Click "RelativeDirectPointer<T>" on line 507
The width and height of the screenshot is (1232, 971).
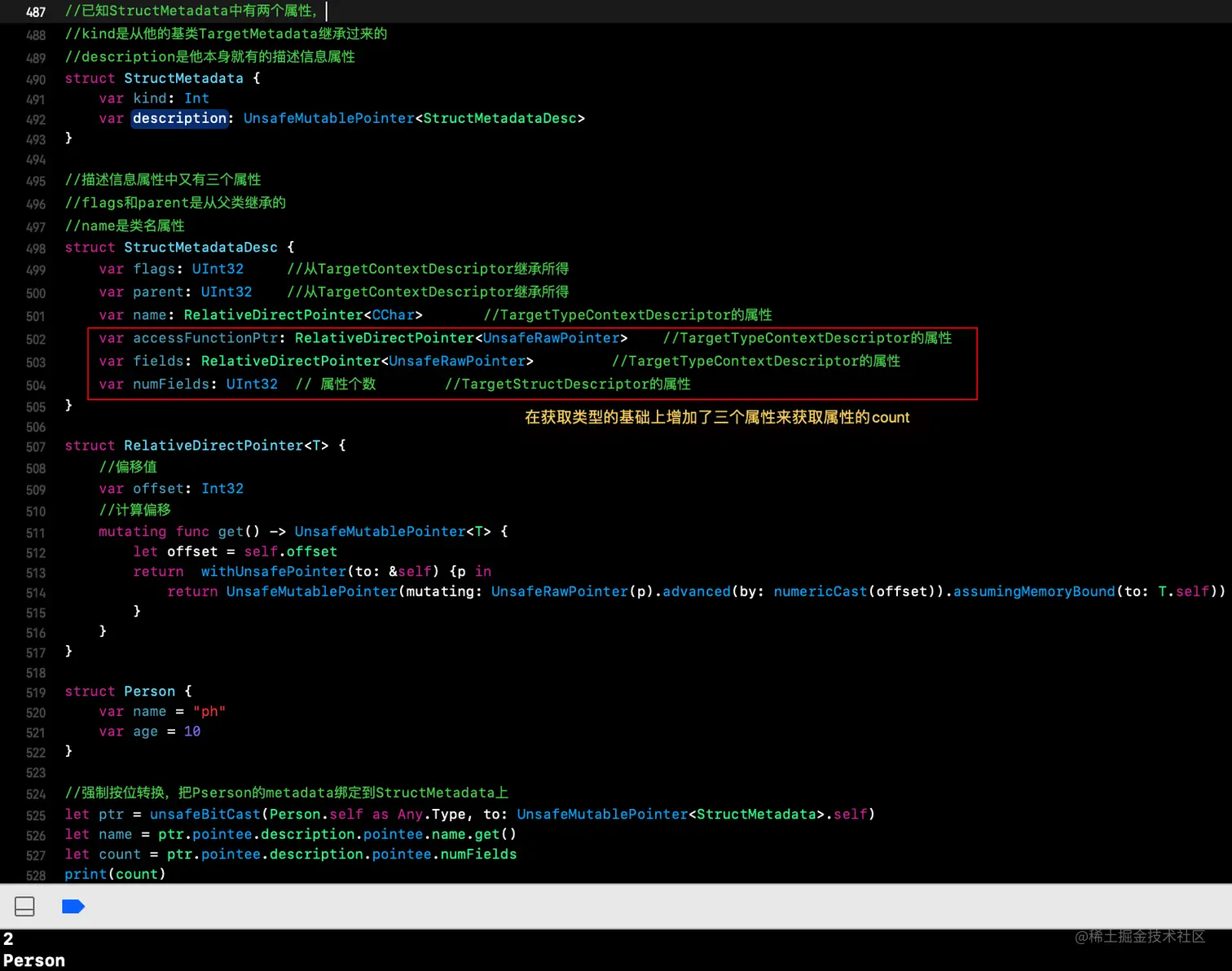tap(227, 446)
